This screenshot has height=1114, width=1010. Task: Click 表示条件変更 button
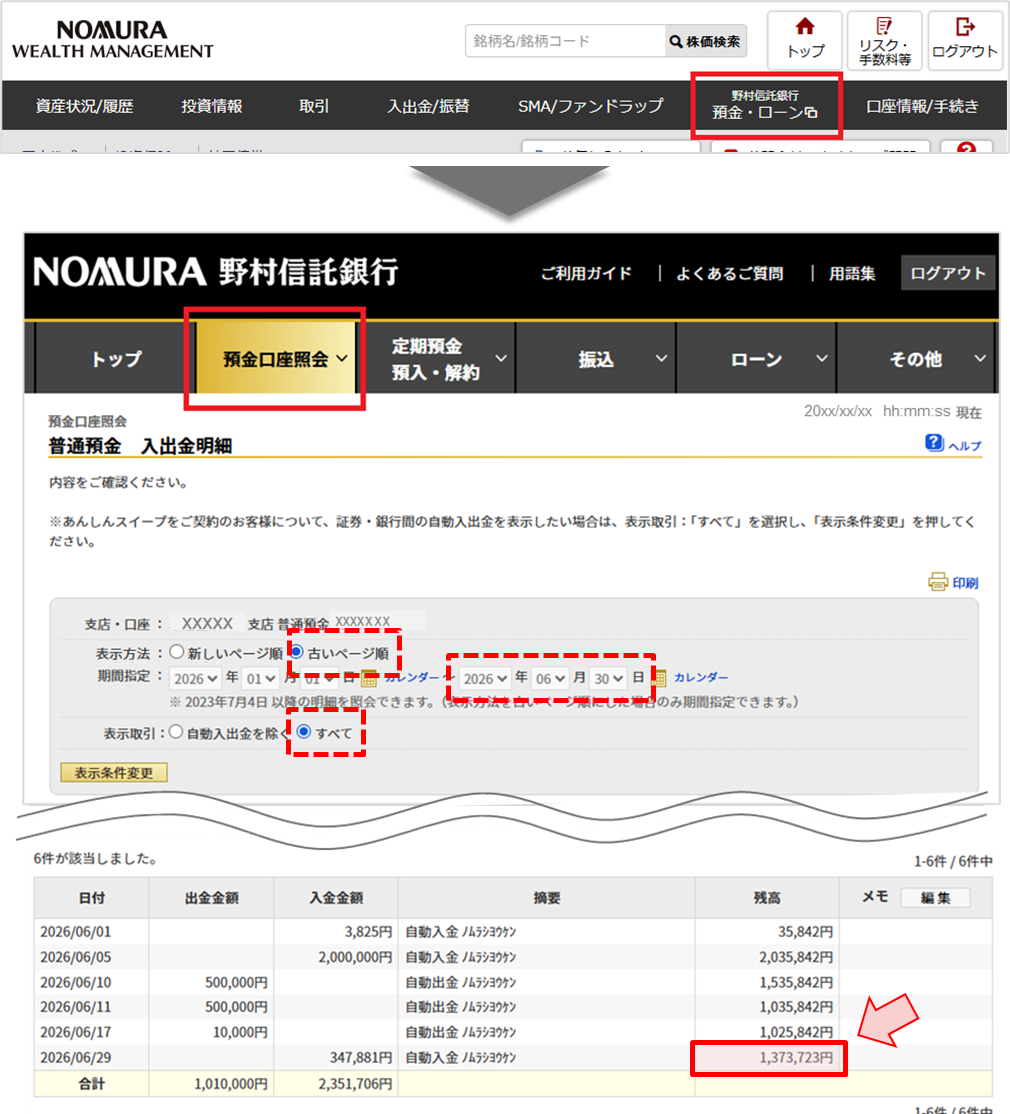point(114,772)
